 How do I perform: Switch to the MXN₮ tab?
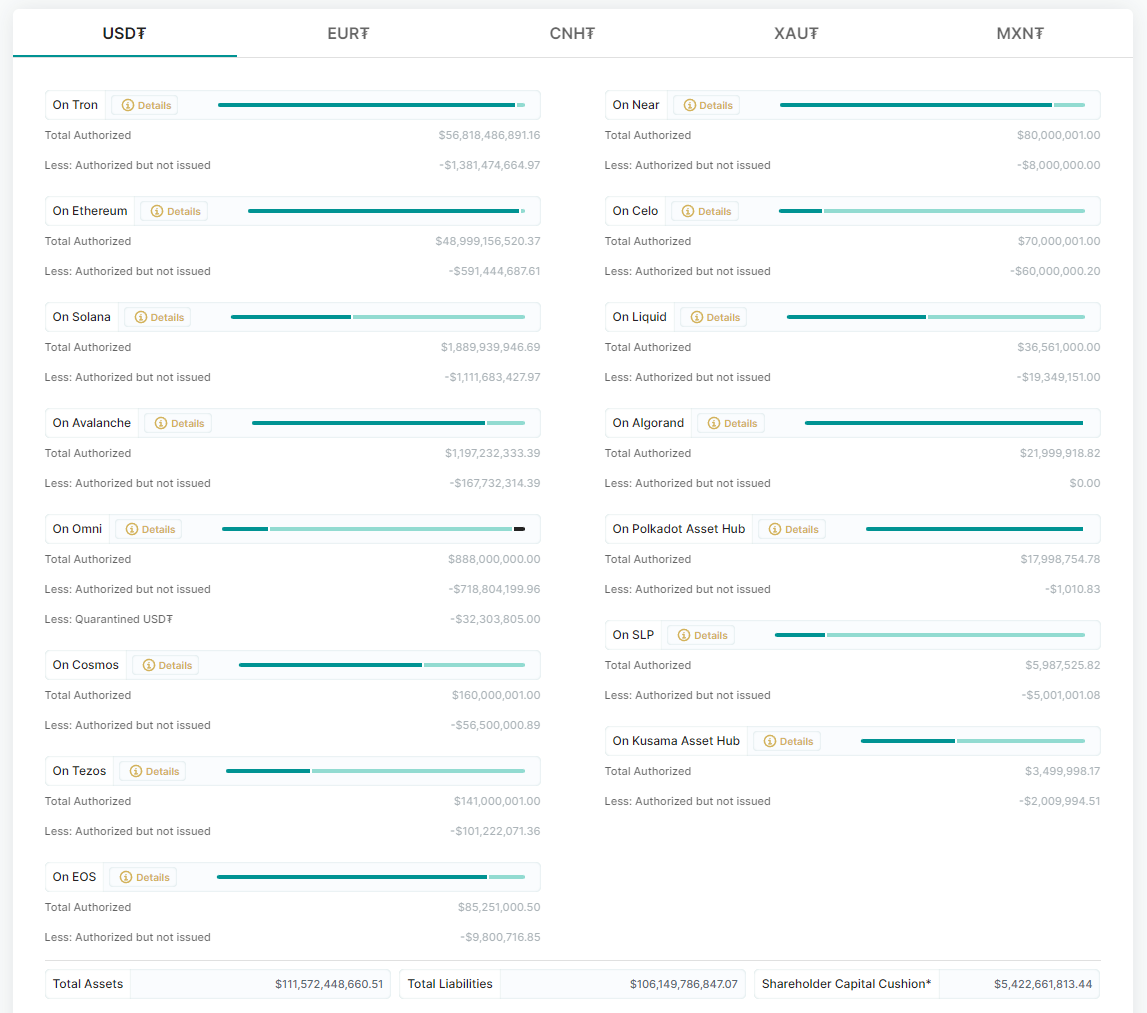pyautogui.click(x=1020, y=33)
